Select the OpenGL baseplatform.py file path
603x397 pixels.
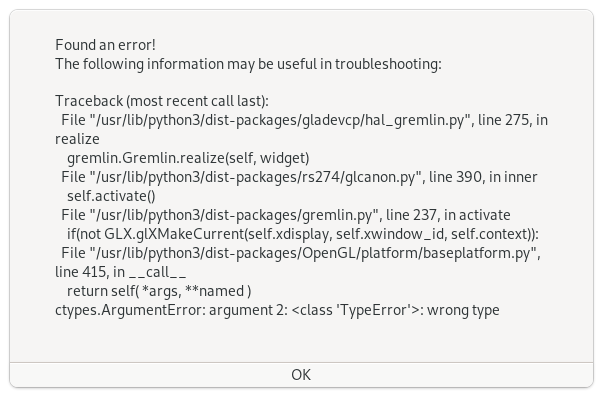click(x=316, y=253)
